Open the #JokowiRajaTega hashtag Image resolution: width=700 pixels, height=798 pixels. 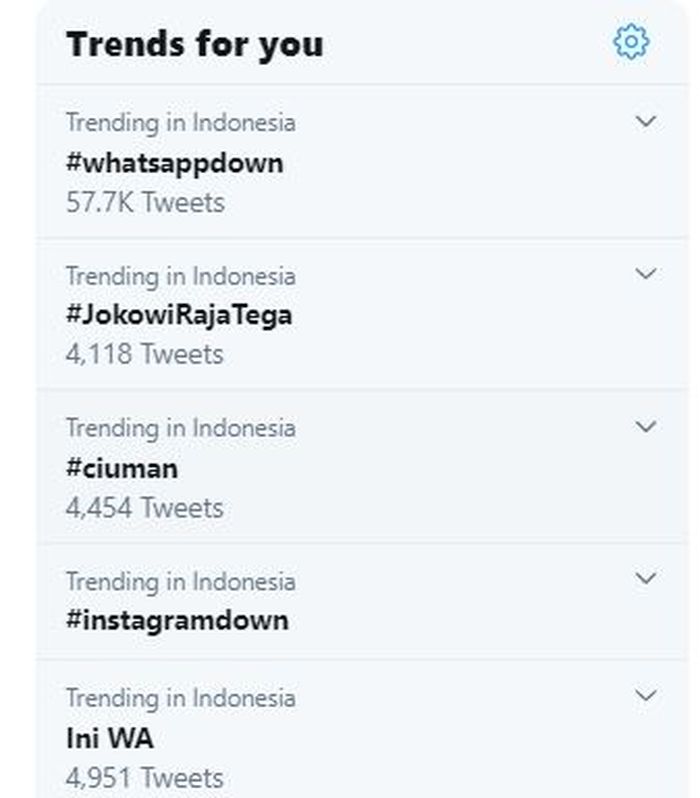(179, 315)
